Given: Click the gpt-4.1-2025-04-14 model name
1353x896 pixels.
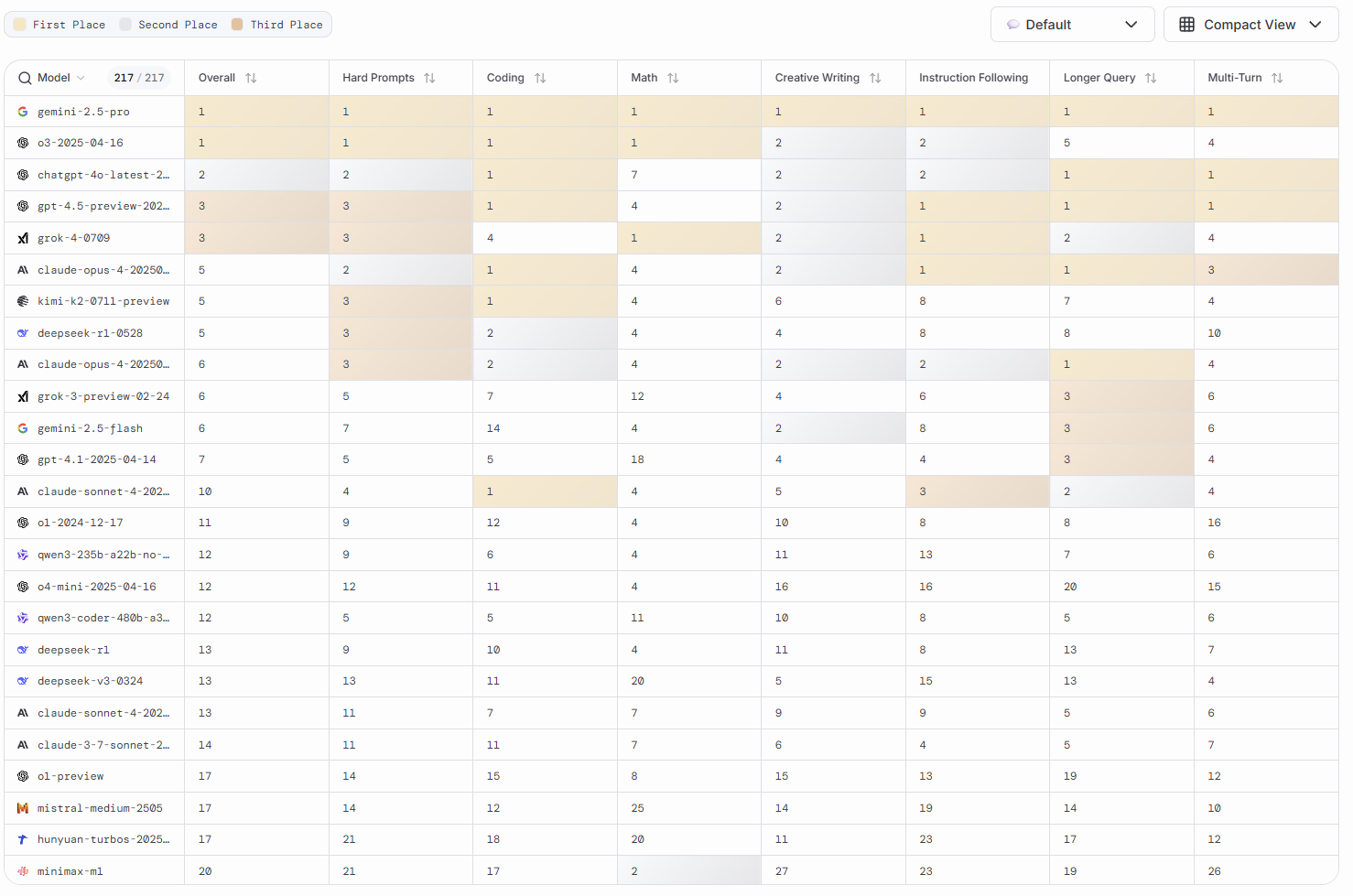Looking at the screenshot, I should tap(97, 459).
